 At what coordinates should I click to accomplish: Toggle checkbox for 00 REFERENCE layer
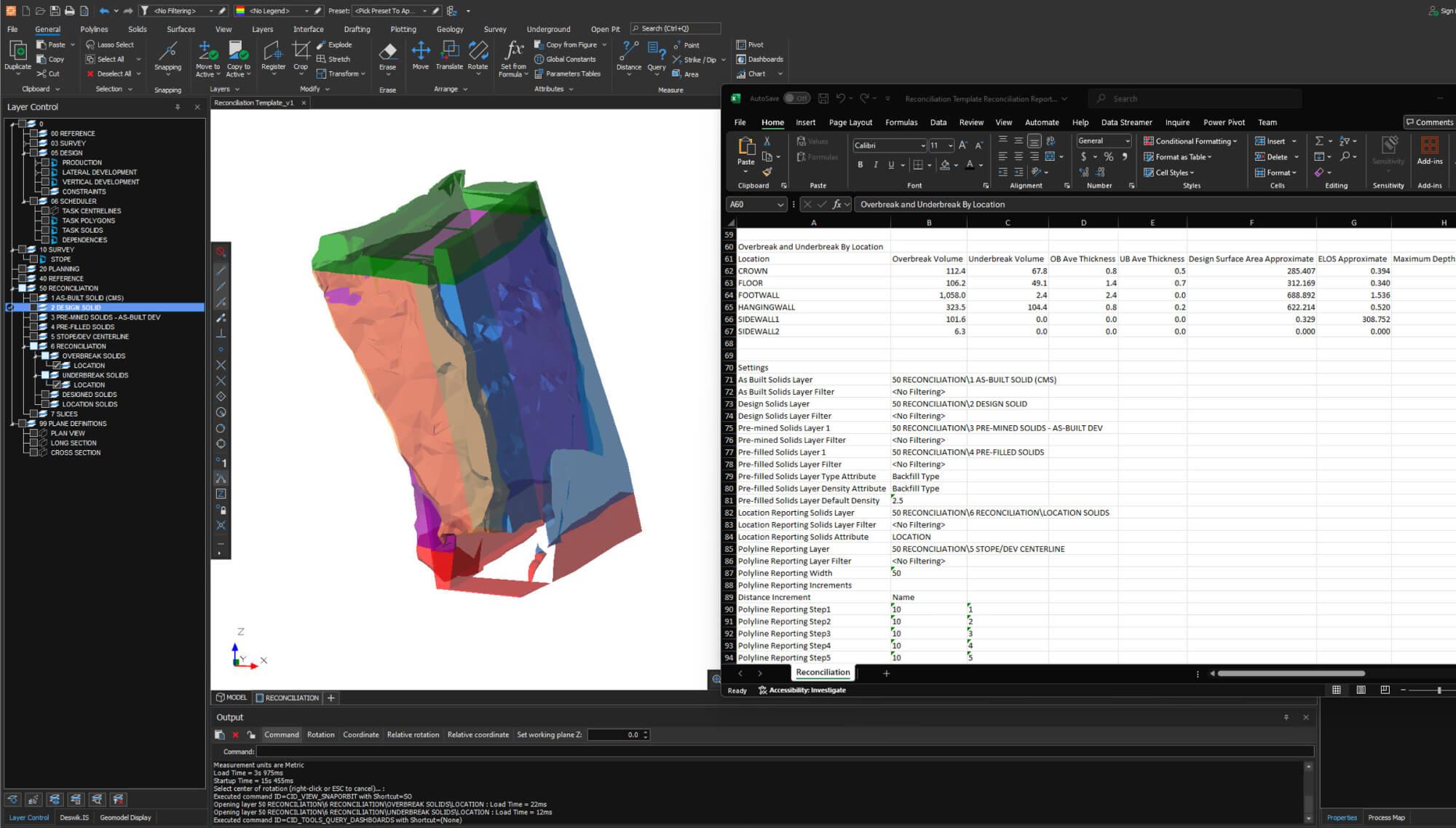click(34, 133)
